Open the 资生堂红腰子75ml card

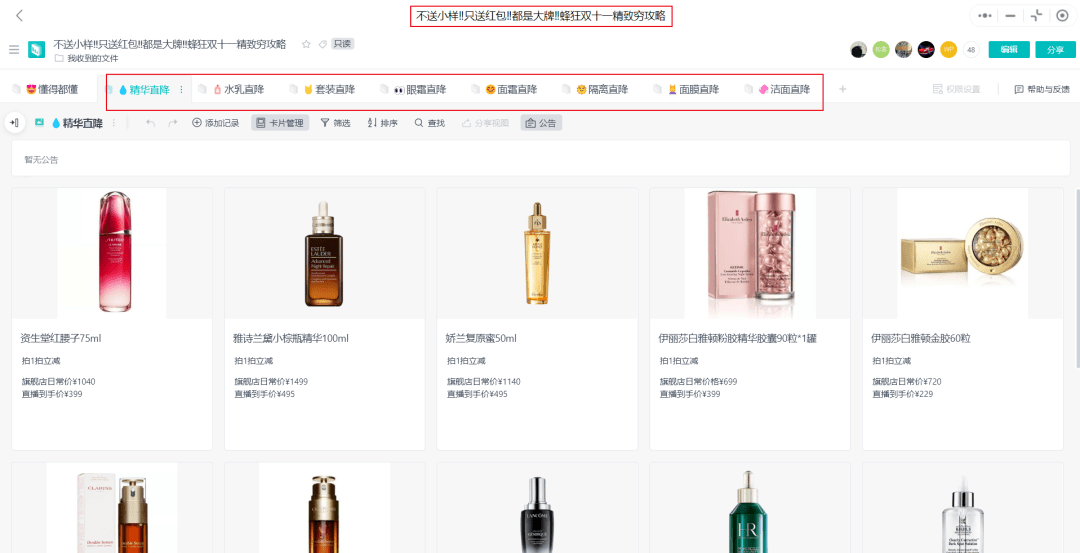point(112,319)
